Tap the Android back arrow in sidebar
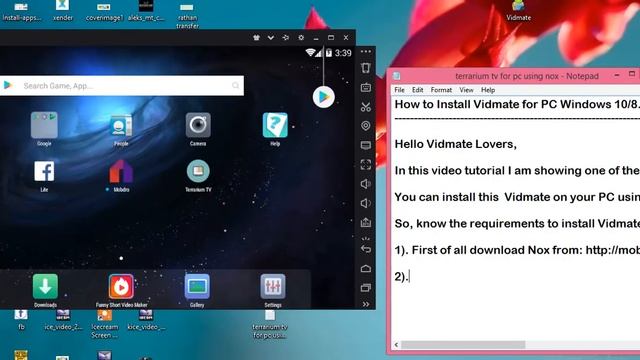The image size is (640, 360). [366, 248]
